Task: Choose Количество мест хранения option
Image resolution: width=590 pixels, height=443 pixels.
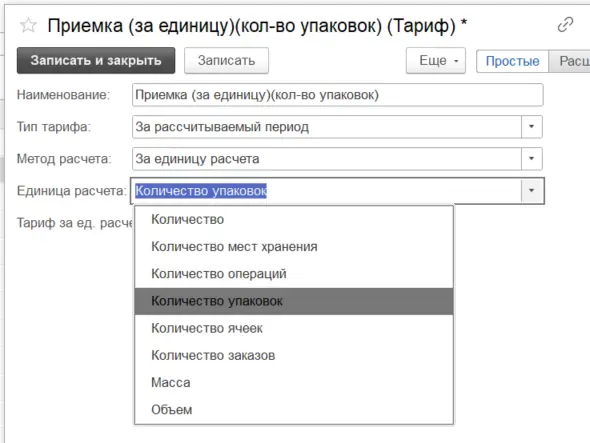Action: click(x=294, y=247)
